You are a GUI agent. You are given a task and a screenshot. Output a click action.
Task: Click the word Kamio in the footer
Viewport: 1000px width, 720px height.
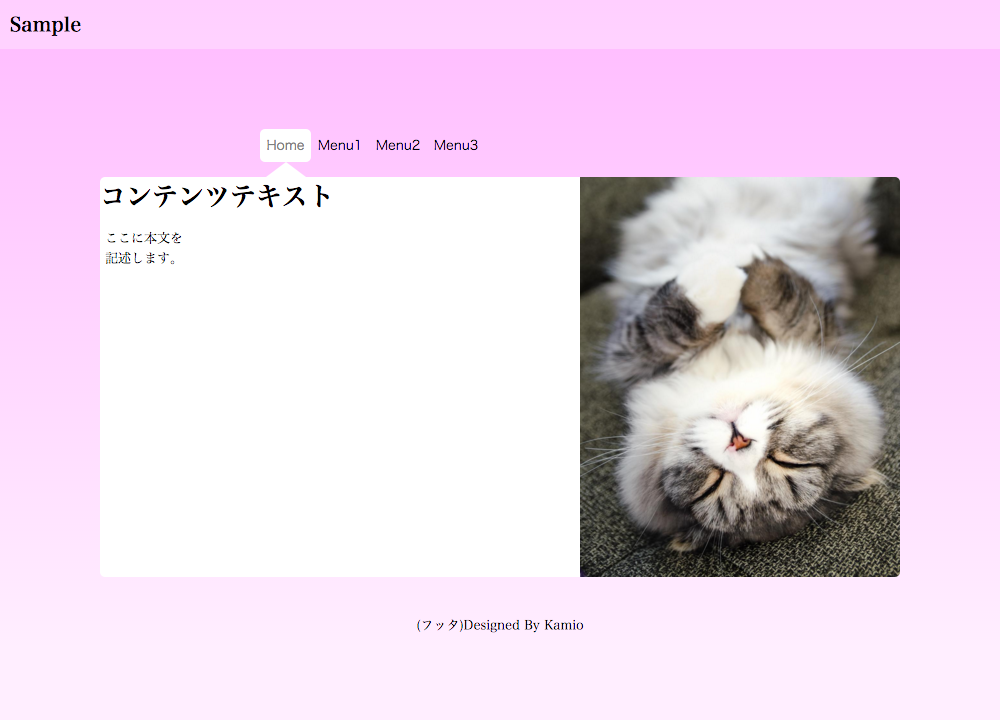(x=564, y=625)
